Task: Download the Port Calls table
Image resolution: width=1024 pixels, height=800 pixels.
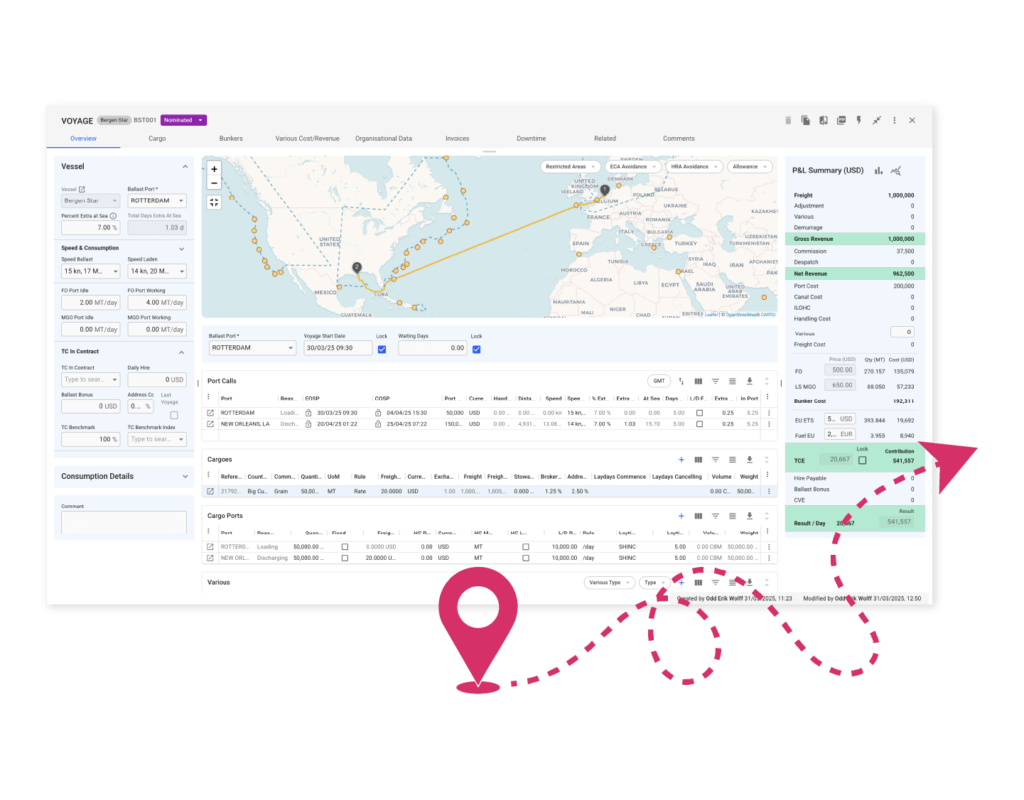Action: click(x=750, y=381)
